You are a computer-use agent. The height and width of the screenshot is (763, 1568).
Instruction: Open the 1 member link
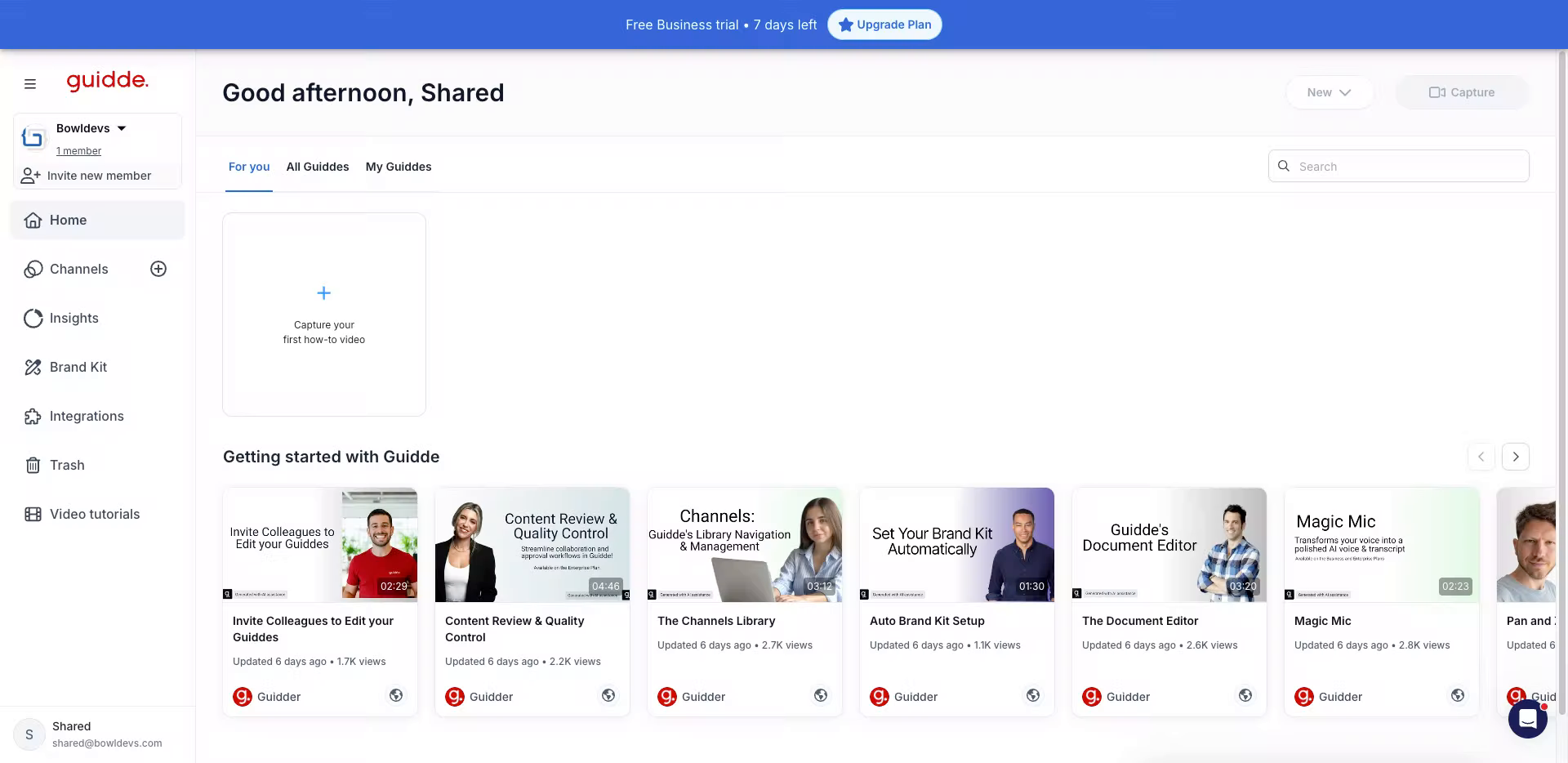78,151
